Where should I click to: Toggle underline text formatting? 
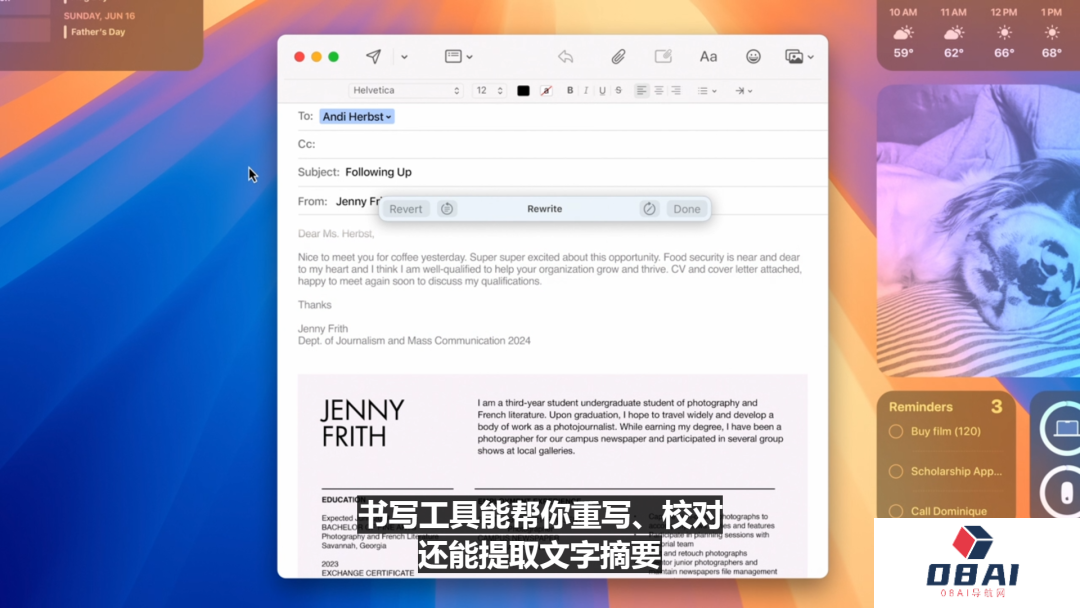pyautogui.click(x=602, y=91)
